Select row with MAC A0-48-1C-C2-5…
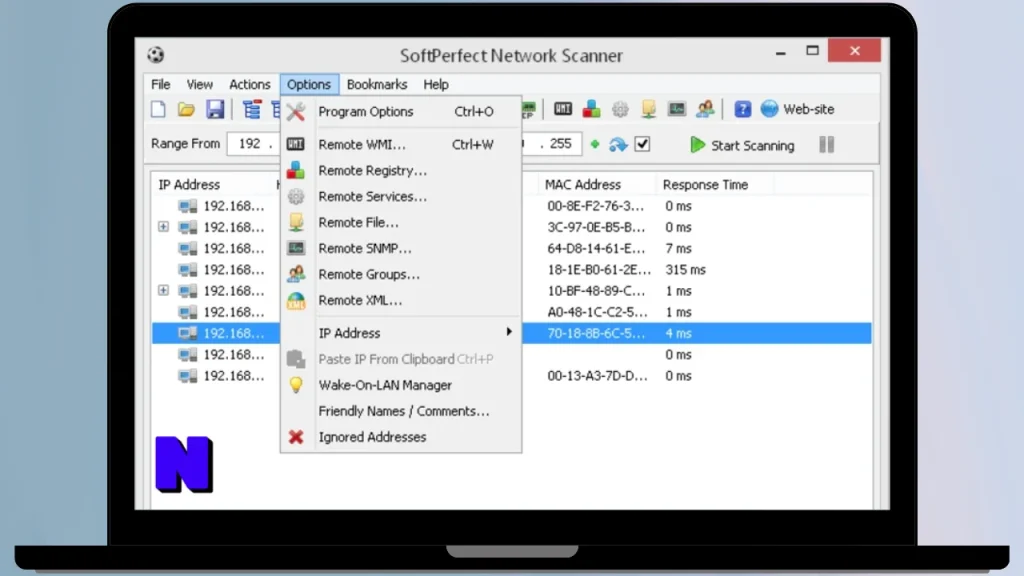The height and width of the screenshot is (576, 1024). [x=511, y=312]
